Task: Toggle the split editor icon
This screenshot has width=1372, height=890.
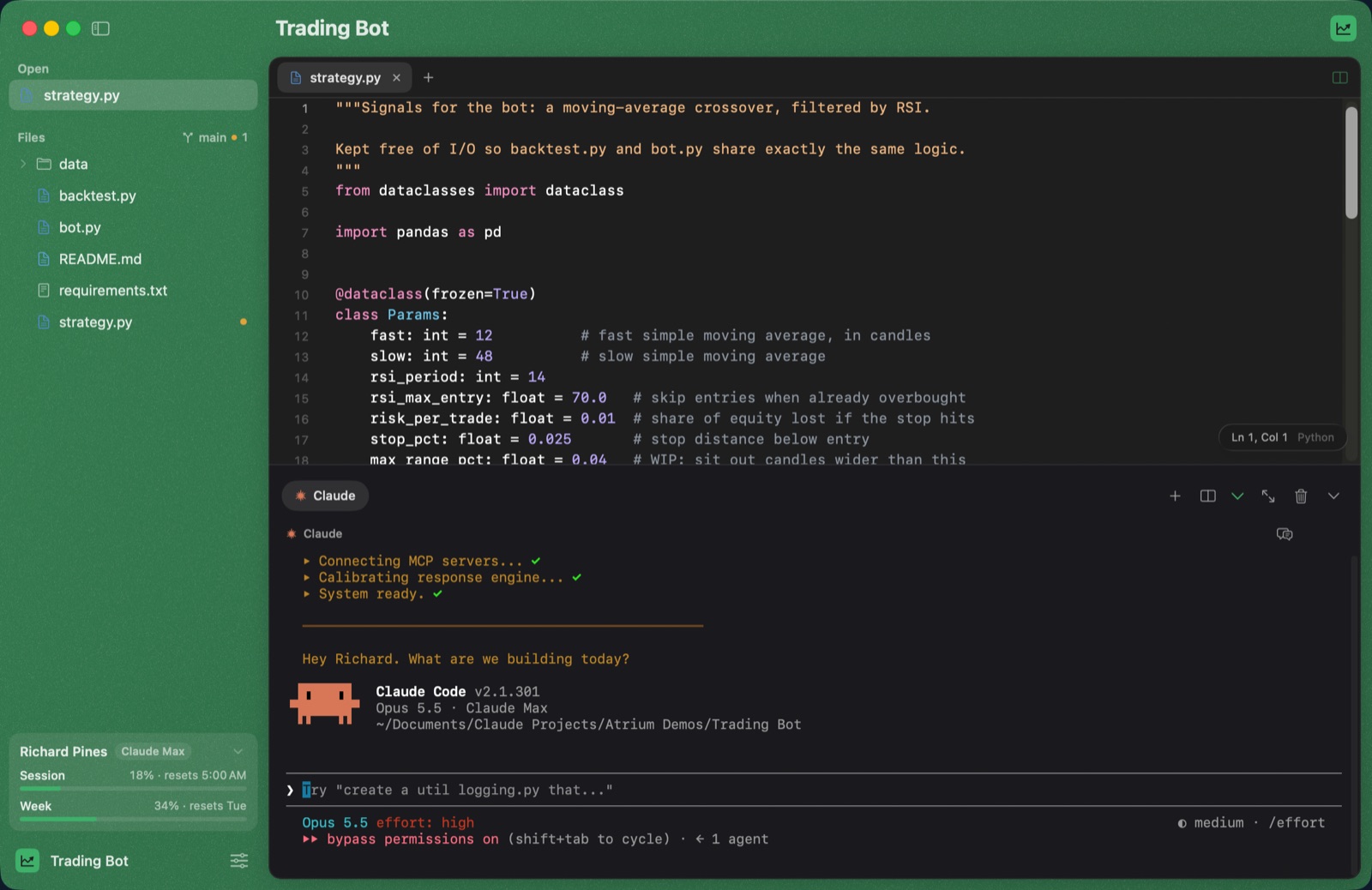Action: point(1339,77)
